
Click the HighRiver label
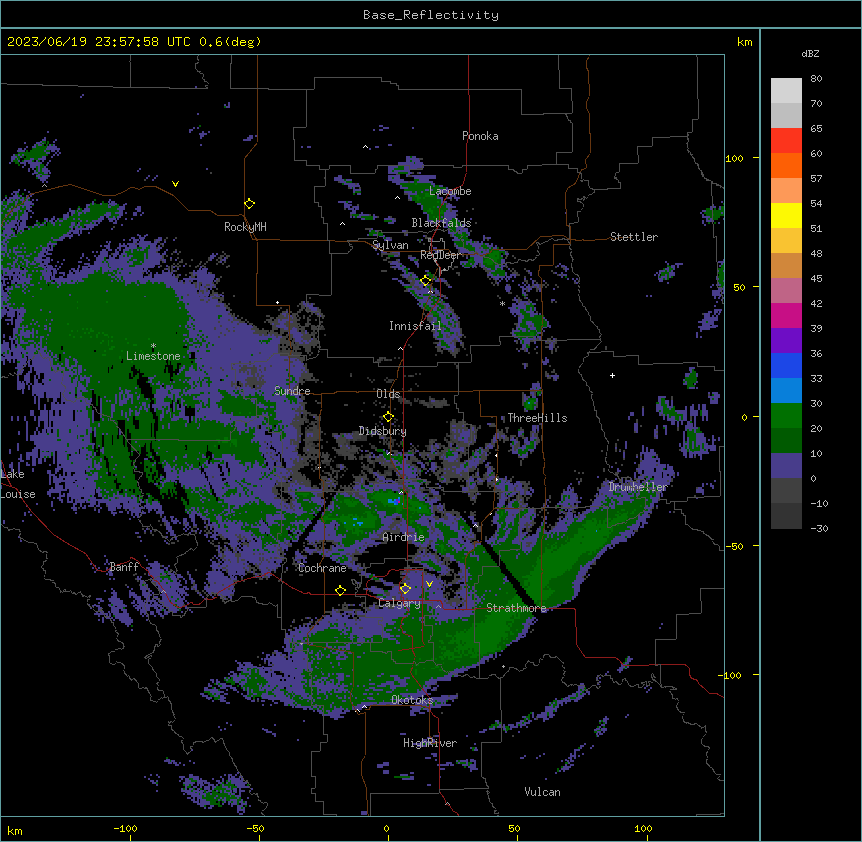coord(430,743)
